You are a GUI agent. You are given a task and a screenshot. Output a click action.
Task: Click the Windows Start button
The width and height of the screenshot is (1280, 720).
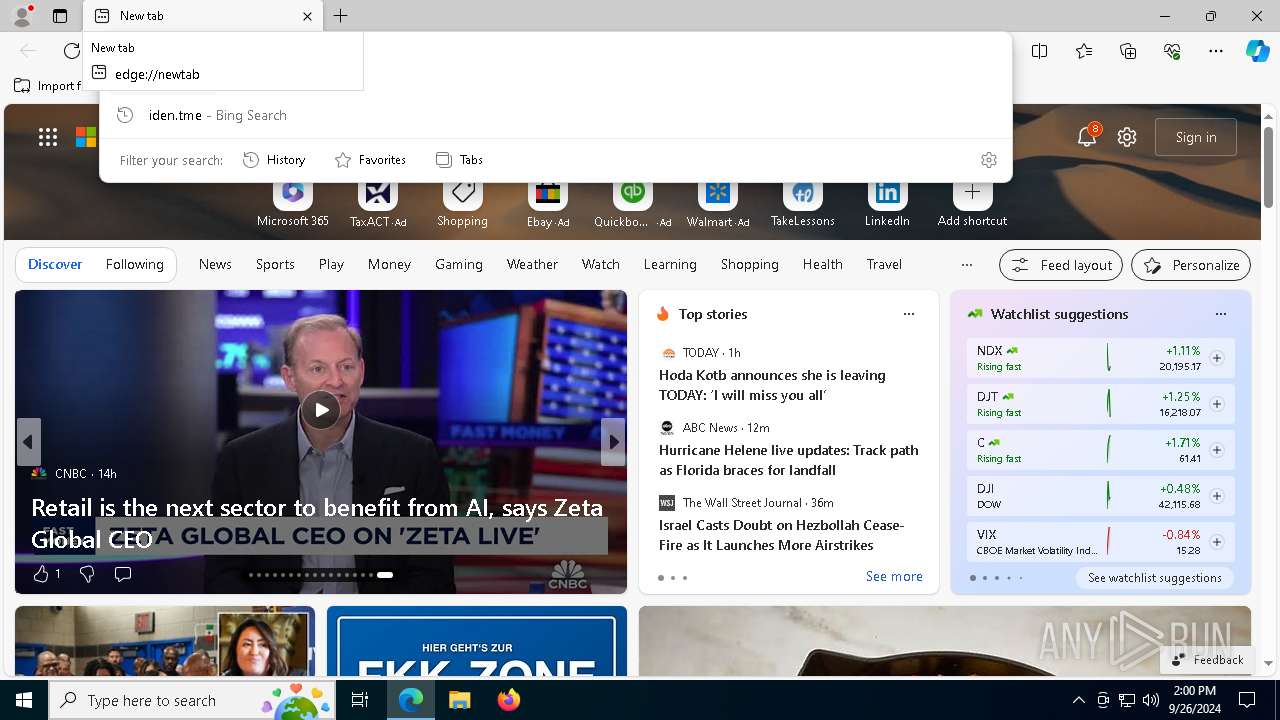tap(24, 700)
